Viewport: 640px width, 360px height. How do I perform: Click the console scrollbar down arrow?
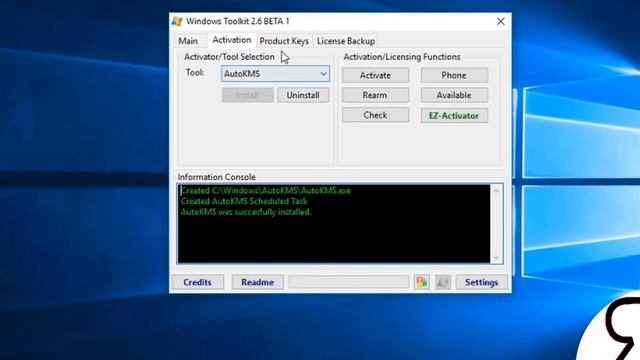[x=496, y=258]
